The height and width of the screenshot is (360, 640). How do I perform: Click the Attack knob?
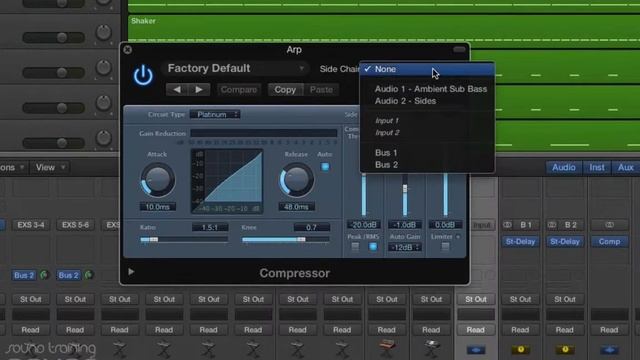click(158, 180)
